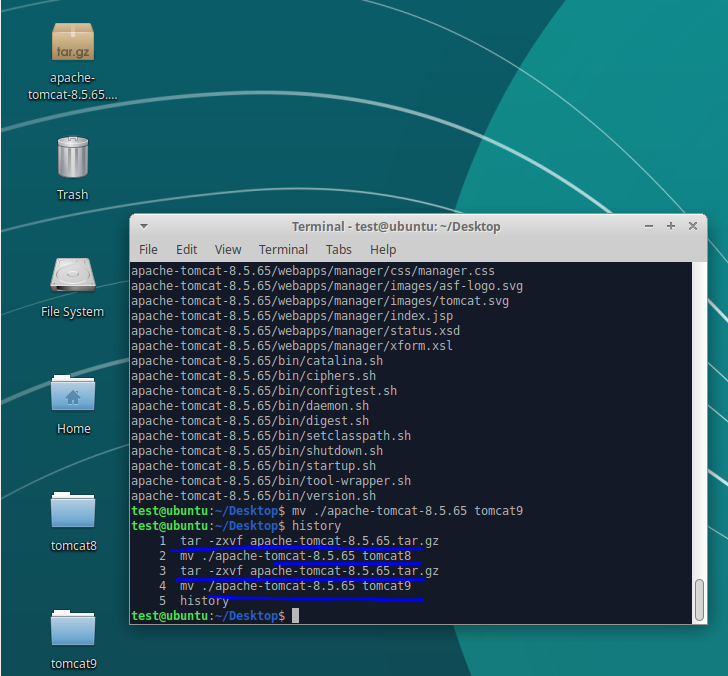
Task: Click the line ending 'bin/catalina.sh'
Action: (x=257, y=361)
